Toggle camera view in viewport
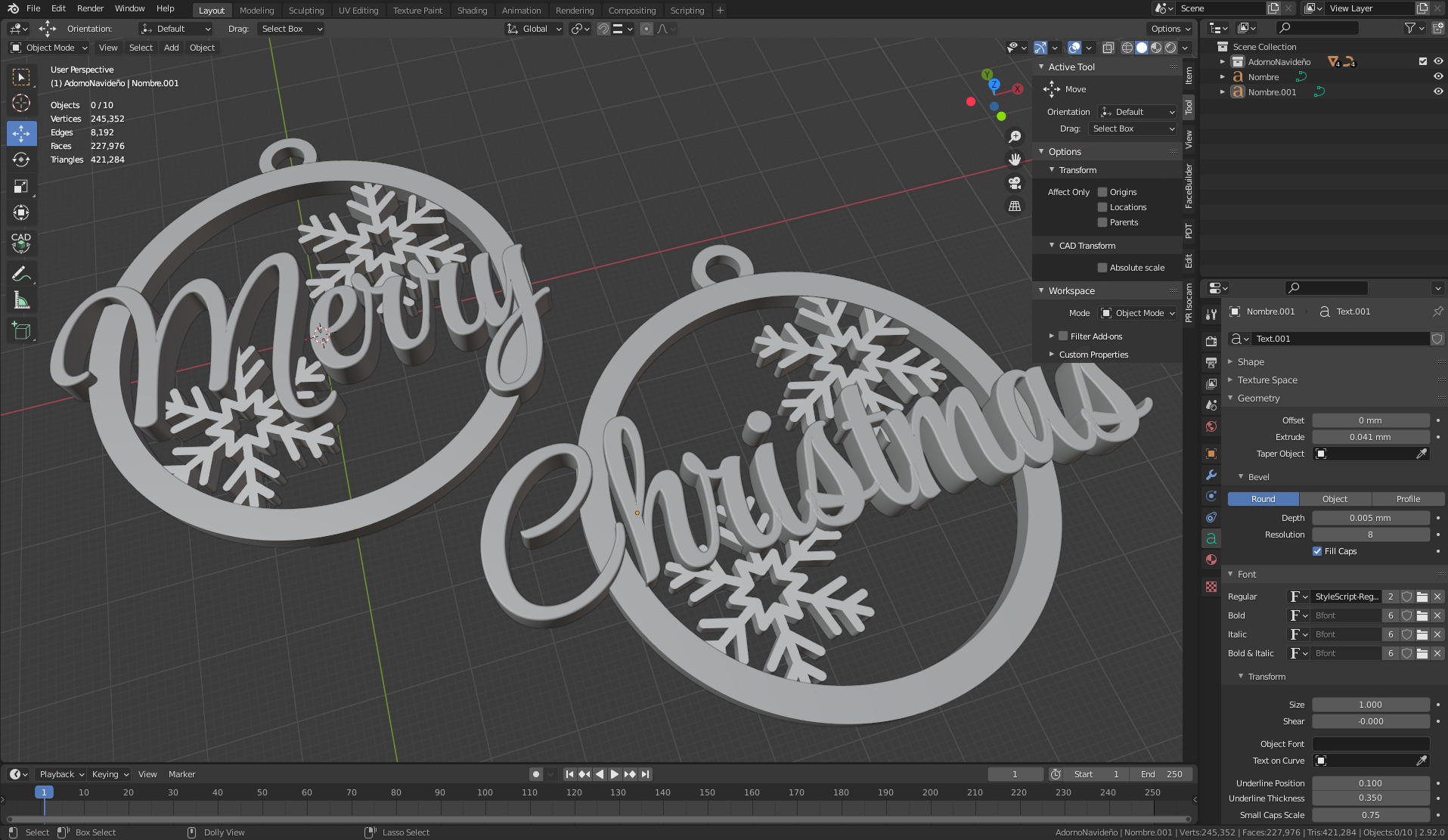The width and height of the screenshot is (1448, 840). coord(1015,183)
